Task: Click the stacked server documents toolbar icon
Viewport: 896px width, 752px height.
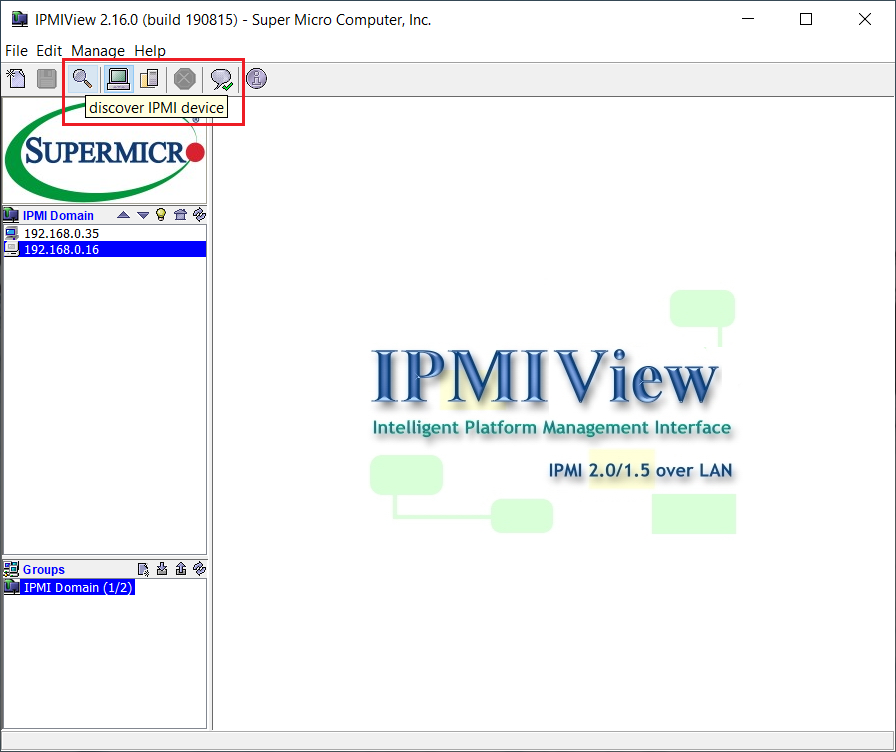Action: tap(149, 78)
